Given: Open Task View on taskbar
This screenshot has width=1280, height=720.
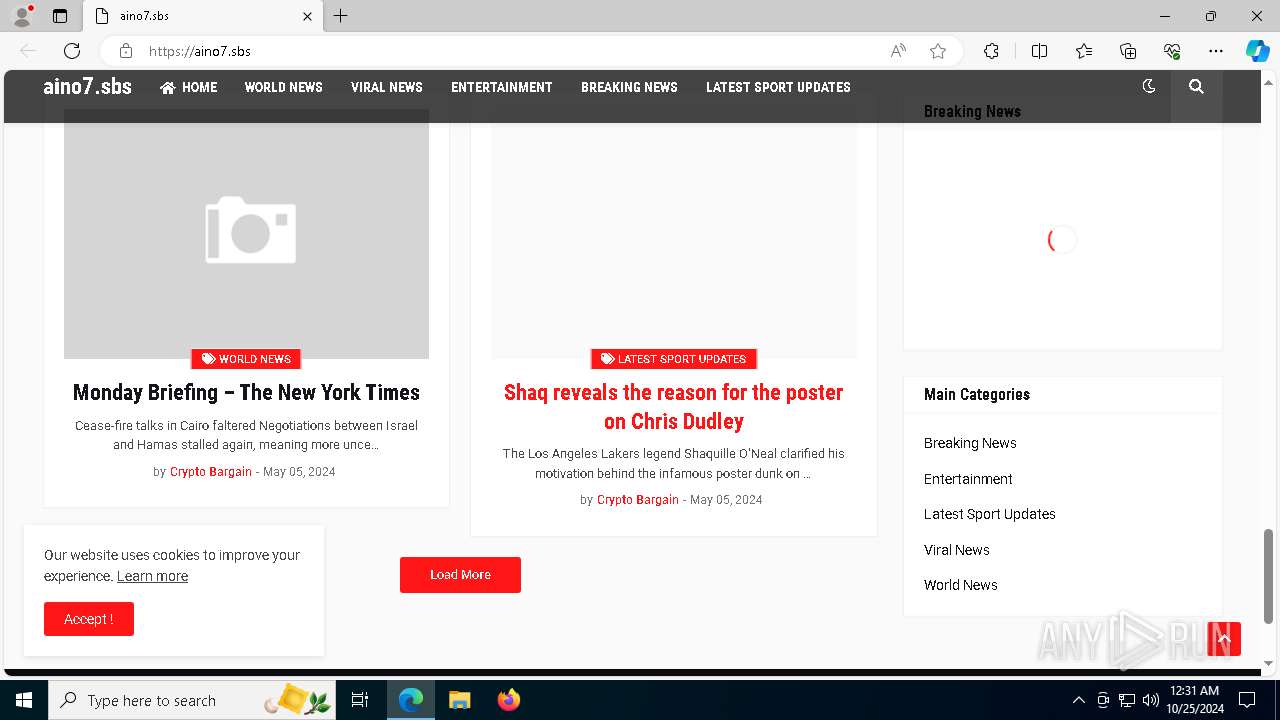Looking at the screenshot, I should tap(360, 700).
